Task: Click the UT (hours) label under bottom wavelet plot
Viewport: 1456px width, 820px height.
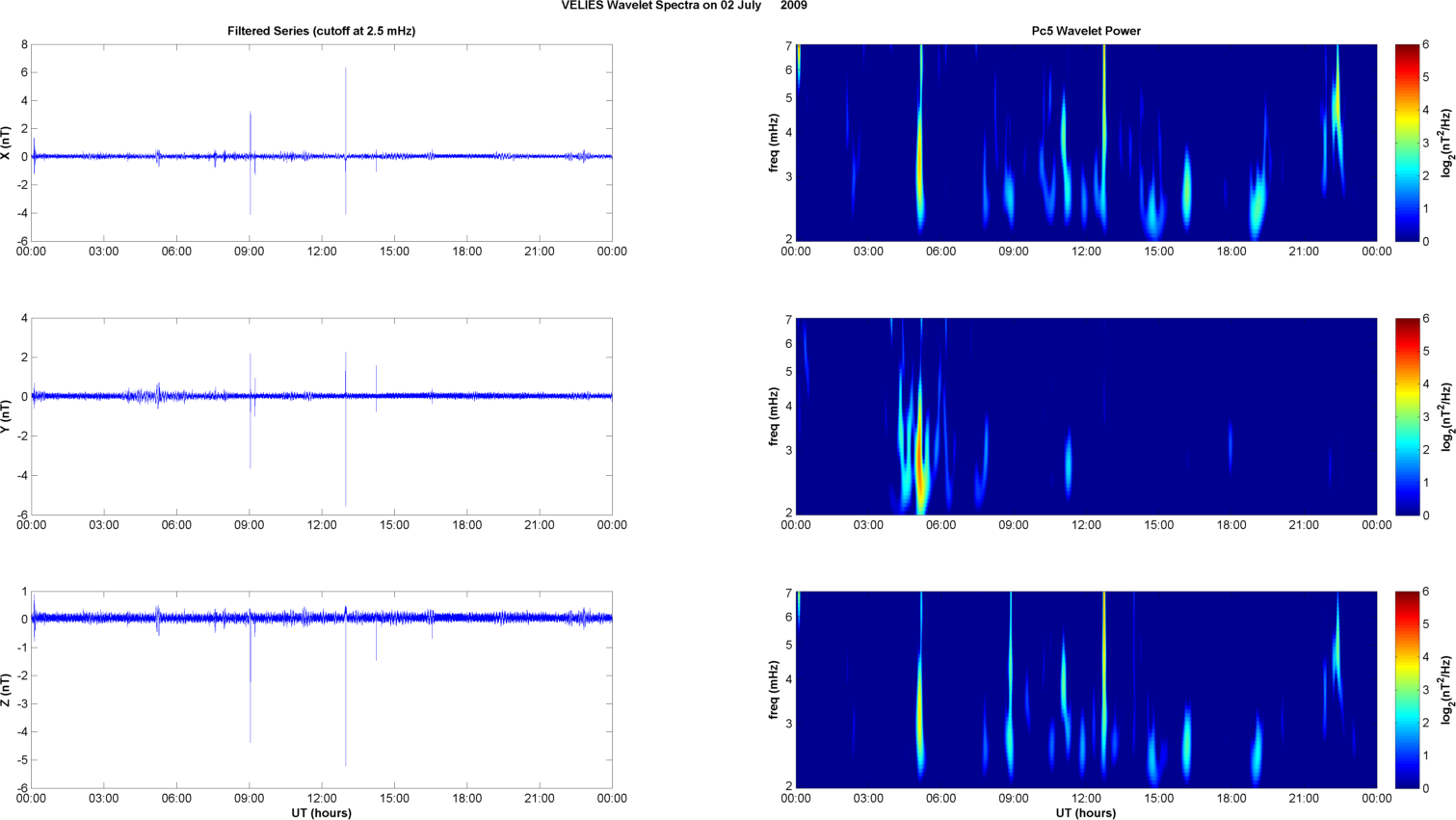Action: point(1086,813)
